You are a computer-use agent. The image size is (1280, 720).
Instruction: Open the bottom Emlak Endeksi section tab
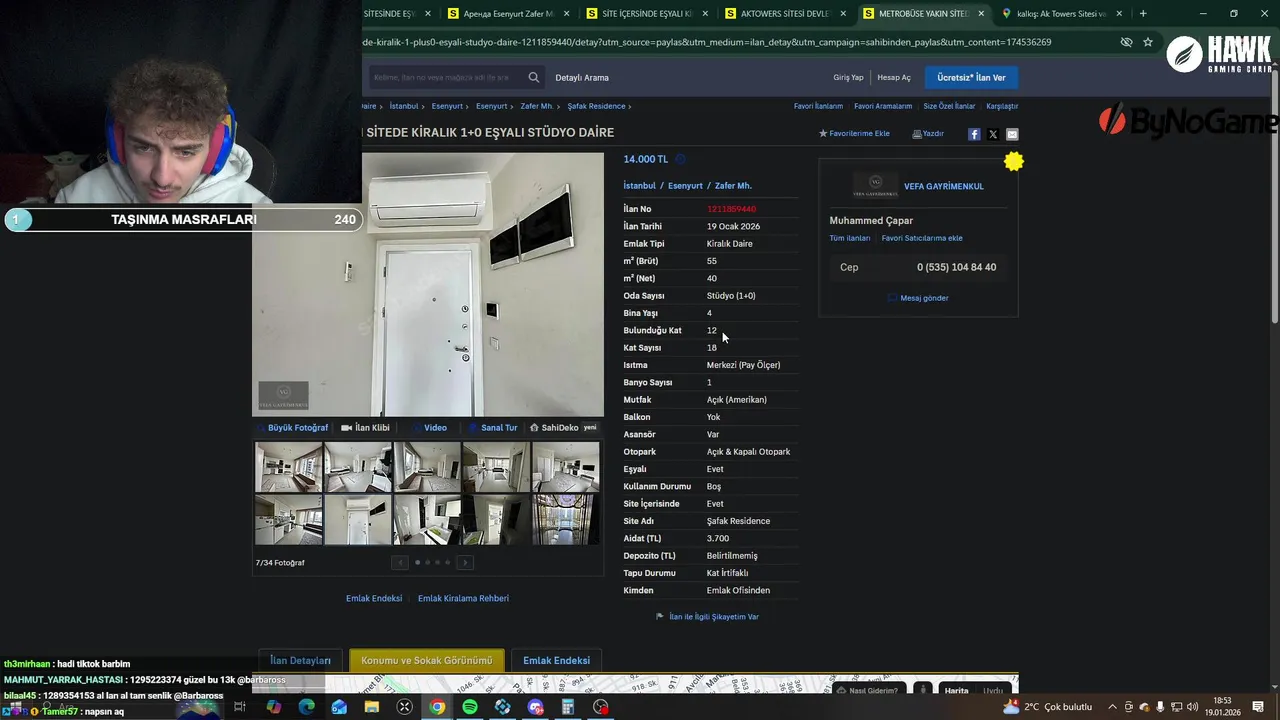click(x=556, y=661)
